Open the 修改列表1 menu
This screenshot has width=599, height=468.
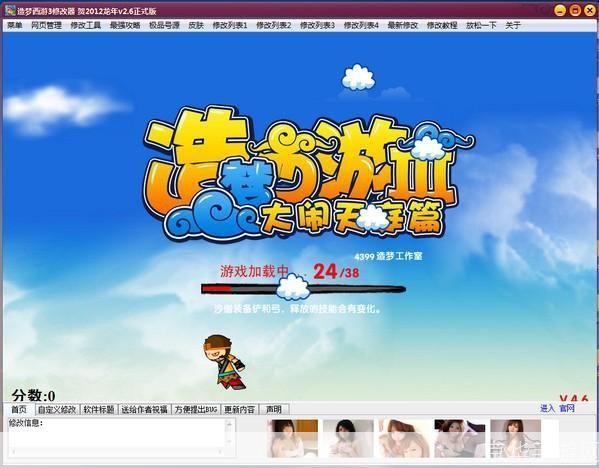[x=230, y=26]
